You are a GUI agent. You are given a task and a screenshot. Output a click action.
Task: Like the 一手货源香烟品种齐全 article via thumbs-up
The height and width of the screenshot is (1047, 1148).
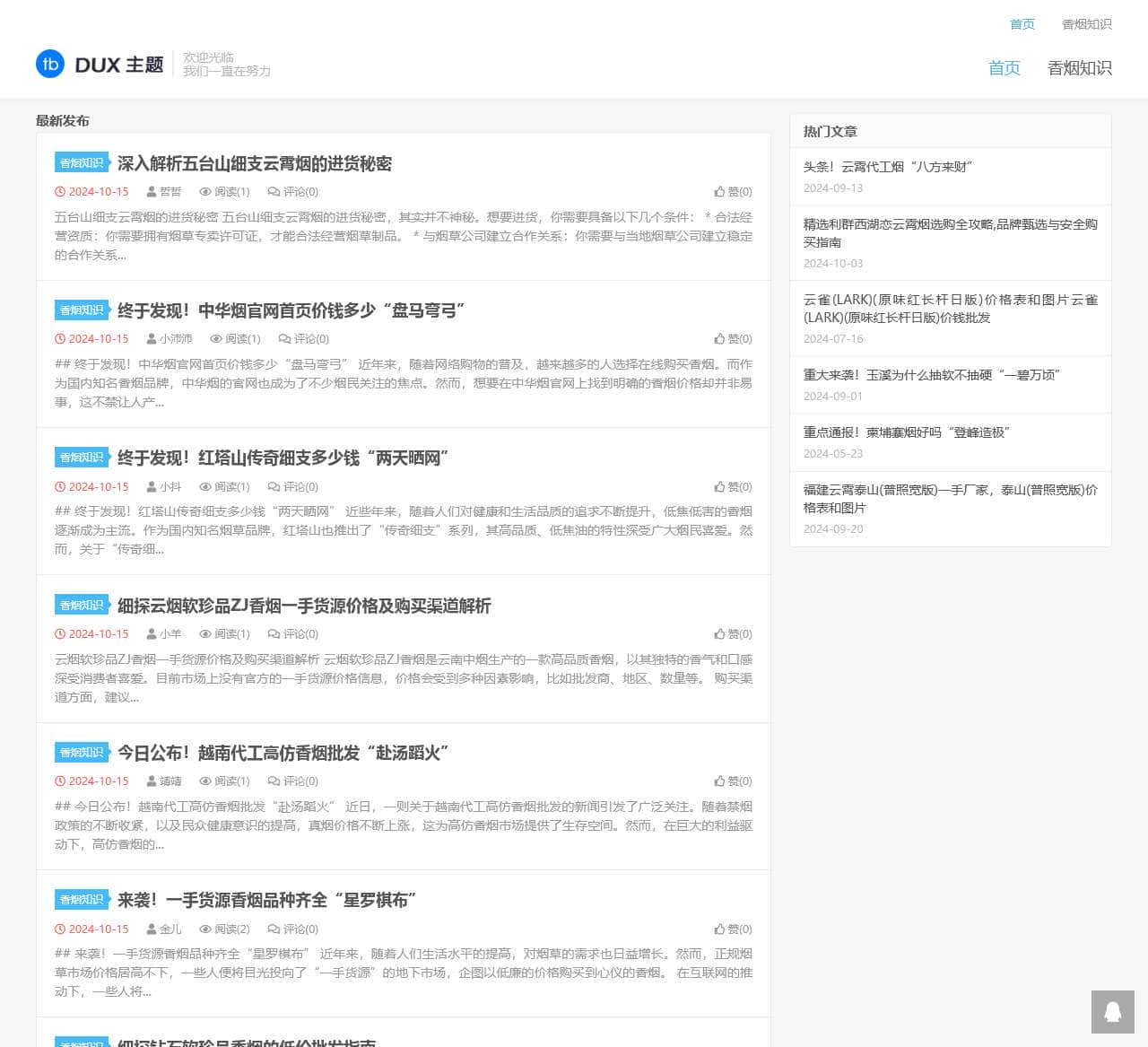click(x=719, y=929)
